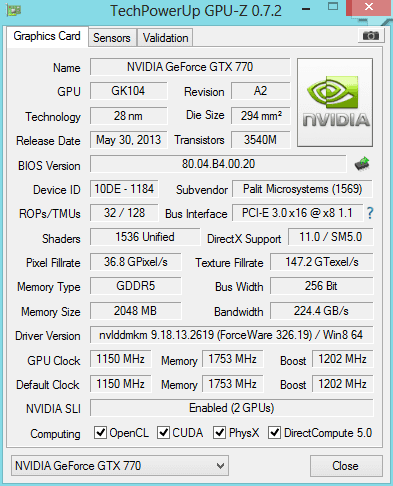
Task: Open the NVIDIA GeForce GTX 770 dropdown
Action: coord(120,465)
